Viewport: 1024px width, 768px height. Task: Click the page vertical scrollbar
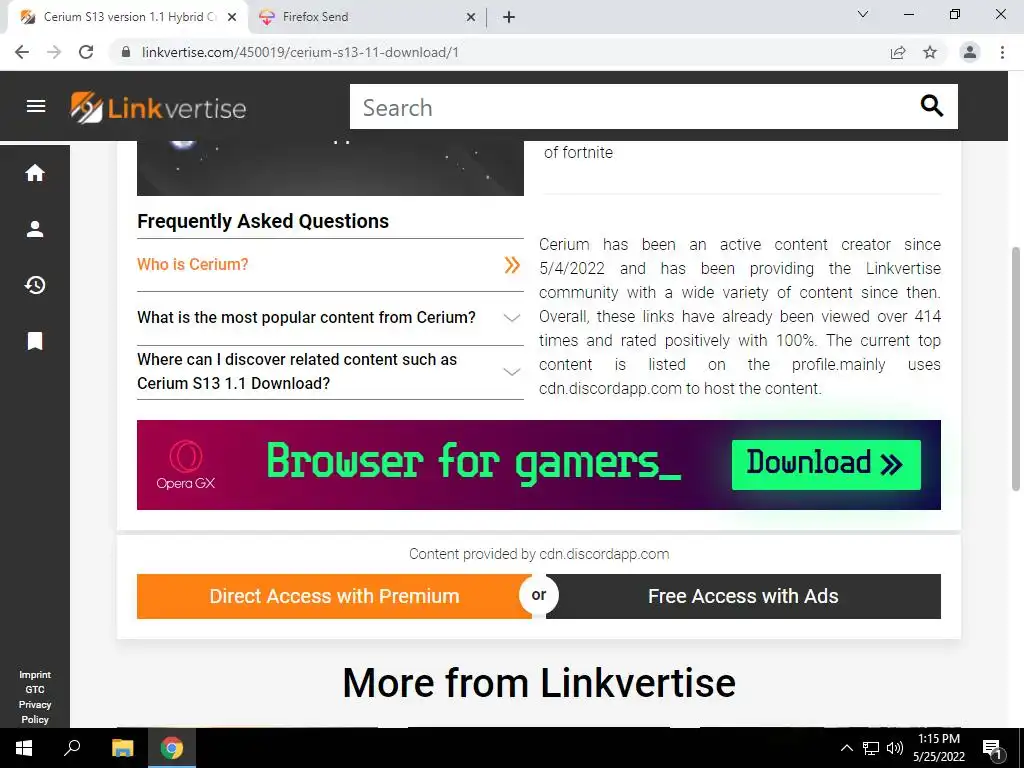pyautogui.click(x=1016, y=368)
